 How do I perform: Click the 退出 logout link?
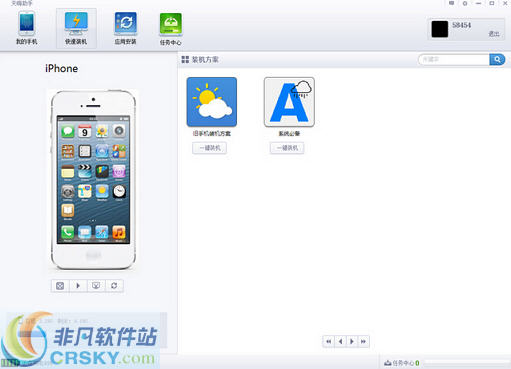click(x=494, y=34)
